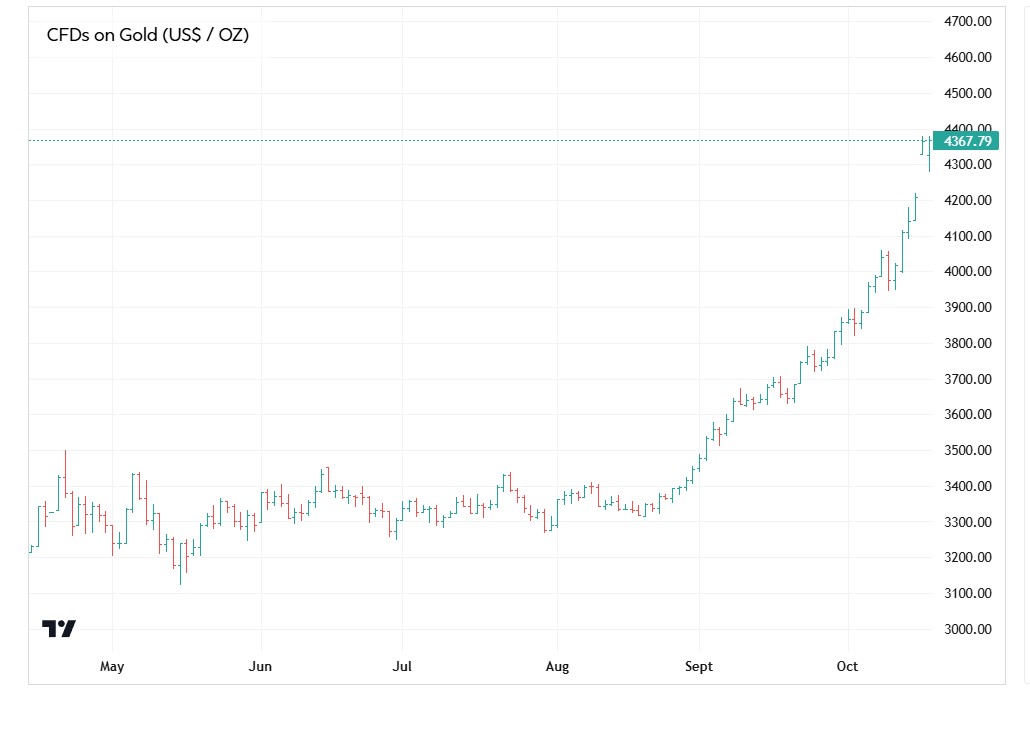Select 3500.00 on the price axis
Viewport: 1030px width, 729px height.
click(x=967, y=450)
